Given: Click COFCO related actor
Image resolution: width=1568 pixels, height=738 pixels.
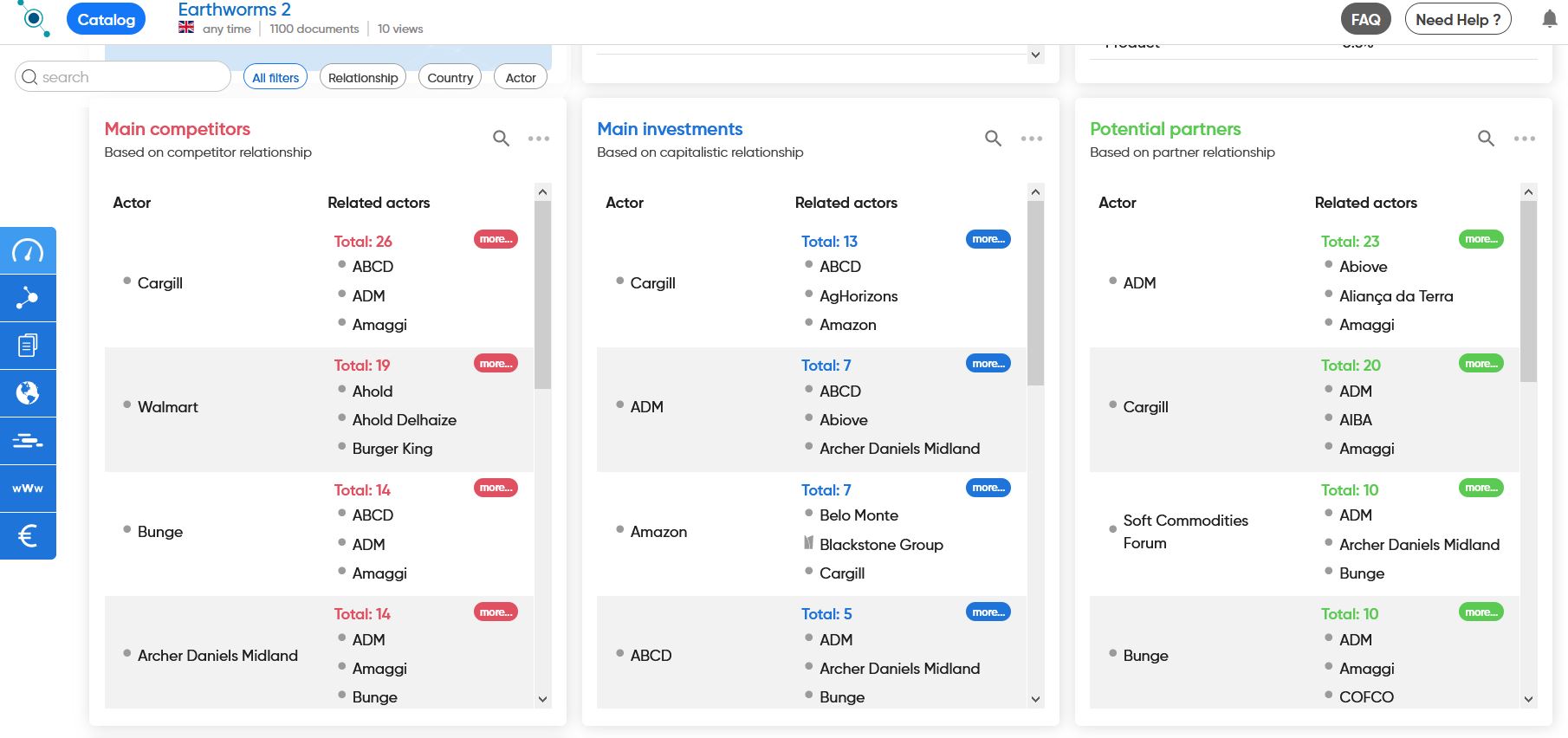Looking at the screenshot, I should point(1366,697).
